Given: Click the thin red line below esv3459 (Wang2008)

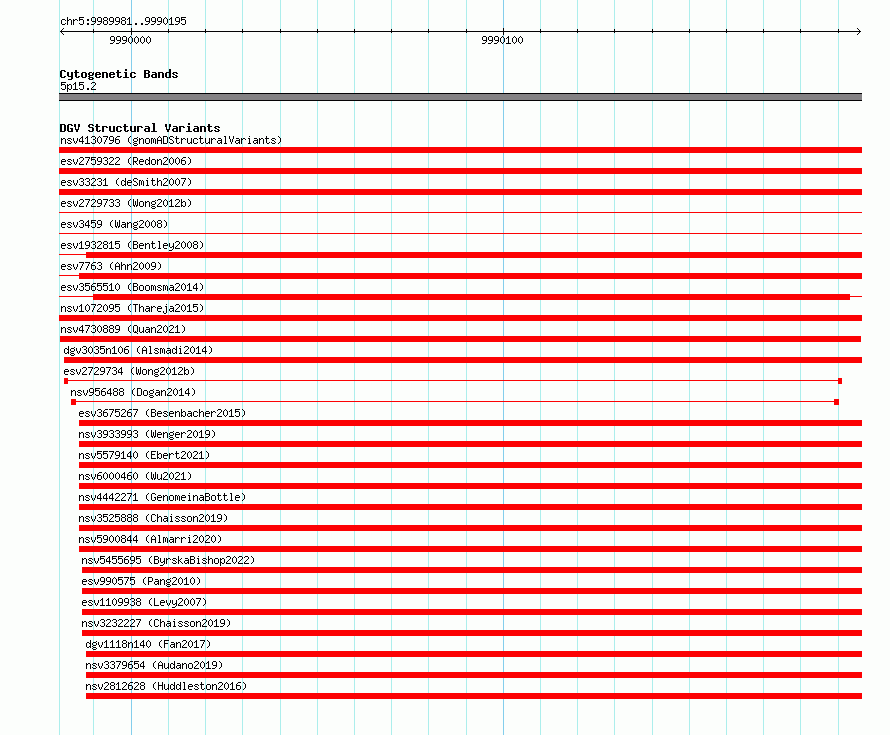Looking at the screenshot, I should point(460,233).
